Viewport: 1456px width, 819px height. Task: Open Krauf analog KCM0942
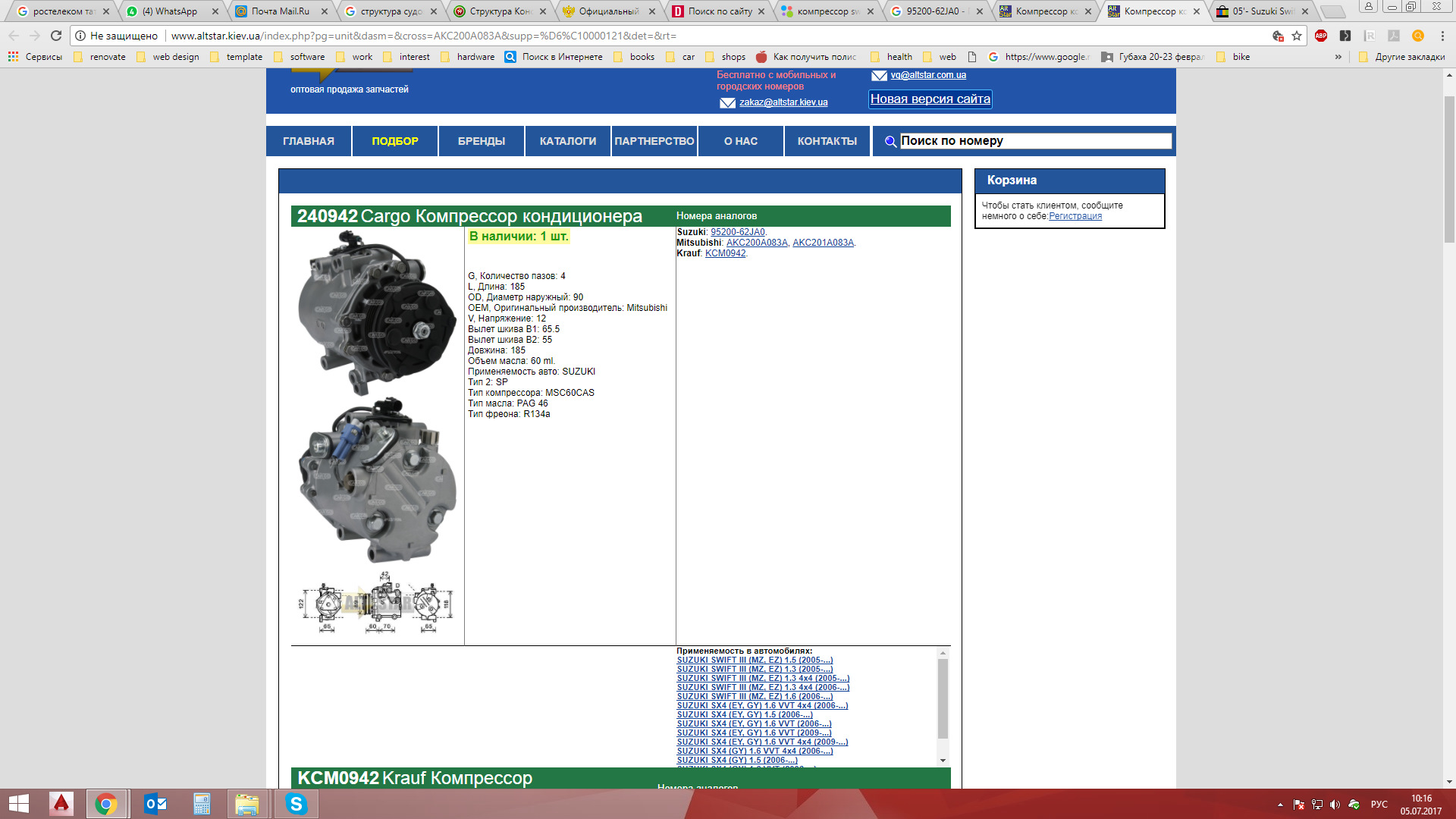pyautogui.click(x=726, y=253)
